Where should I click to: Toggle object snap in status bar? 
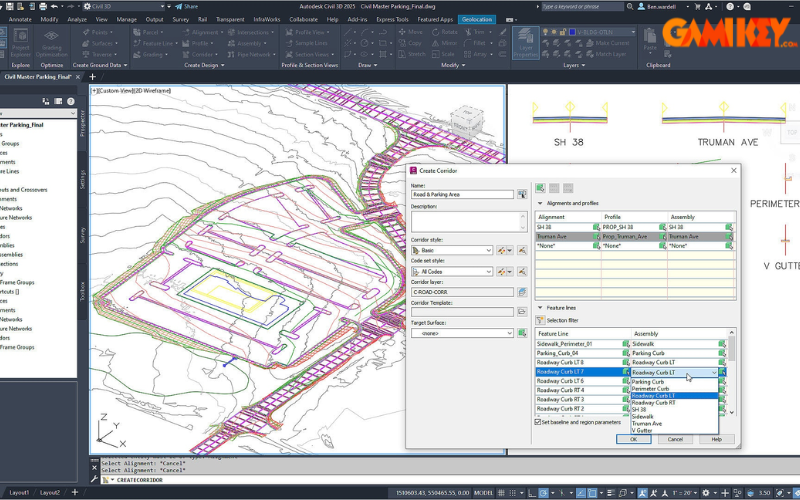tap(592, 493)
